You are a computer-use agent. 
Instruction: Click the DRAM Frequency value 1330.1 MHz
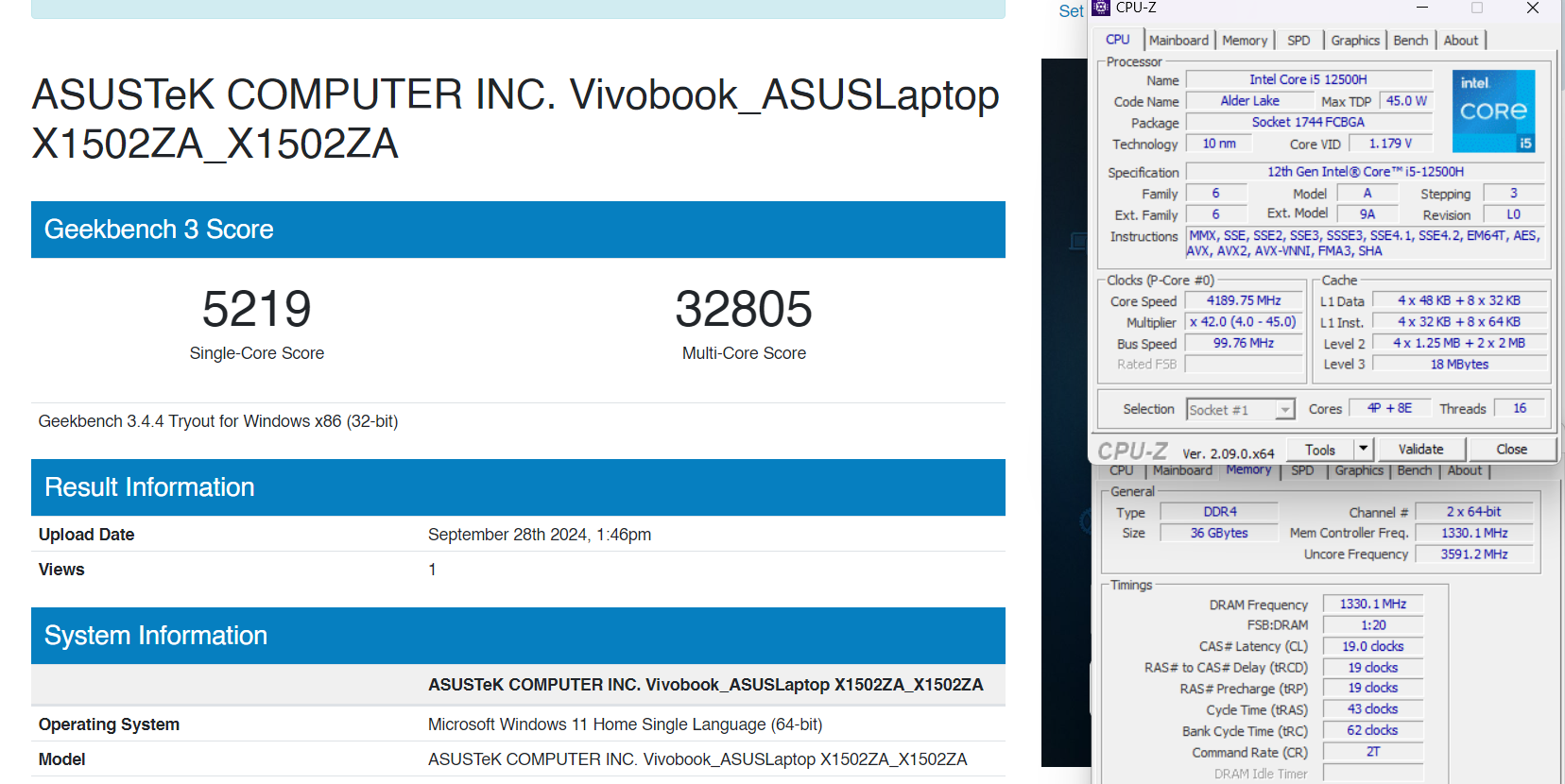[x=1372, y=604]
